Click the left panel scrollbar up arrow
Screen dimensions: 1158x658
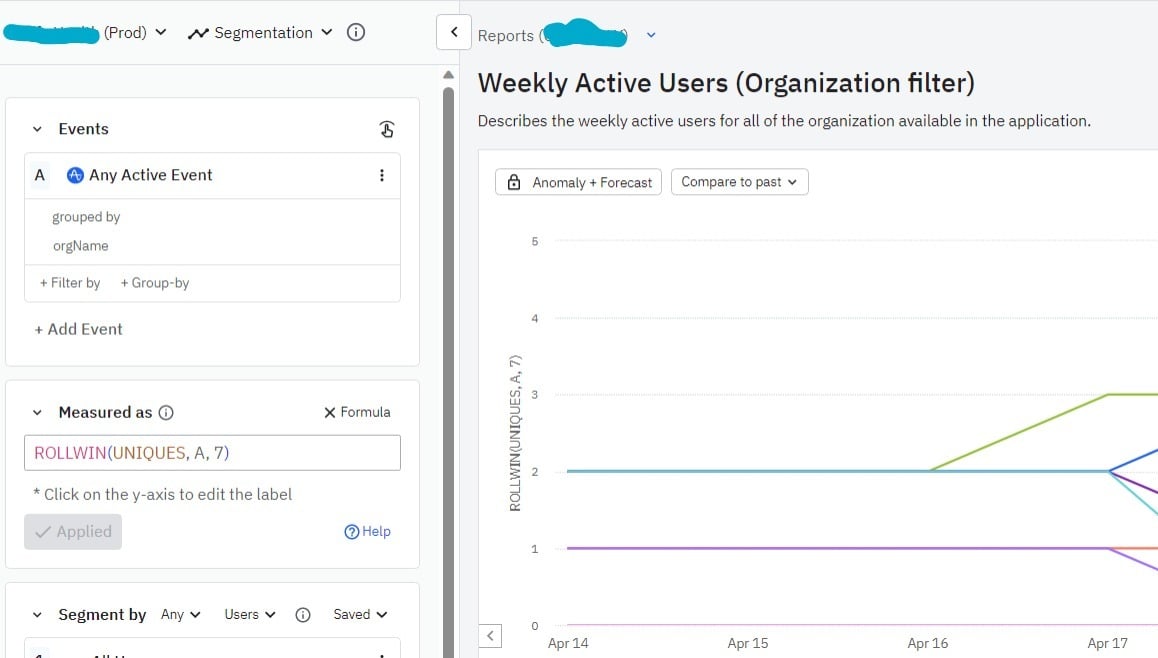[449, 75]
